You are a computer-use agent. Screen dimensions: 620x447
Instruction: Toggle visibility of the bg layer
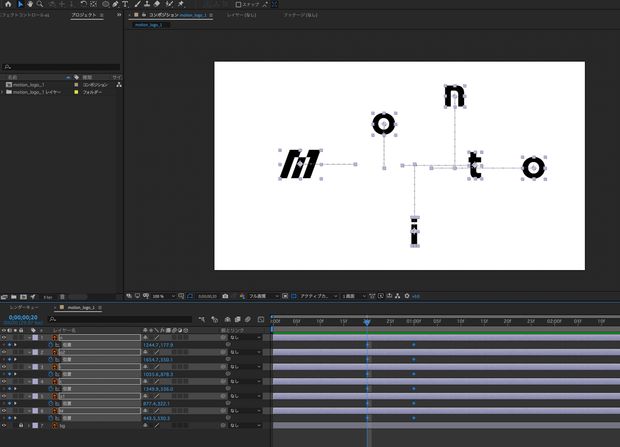point(4,425)
